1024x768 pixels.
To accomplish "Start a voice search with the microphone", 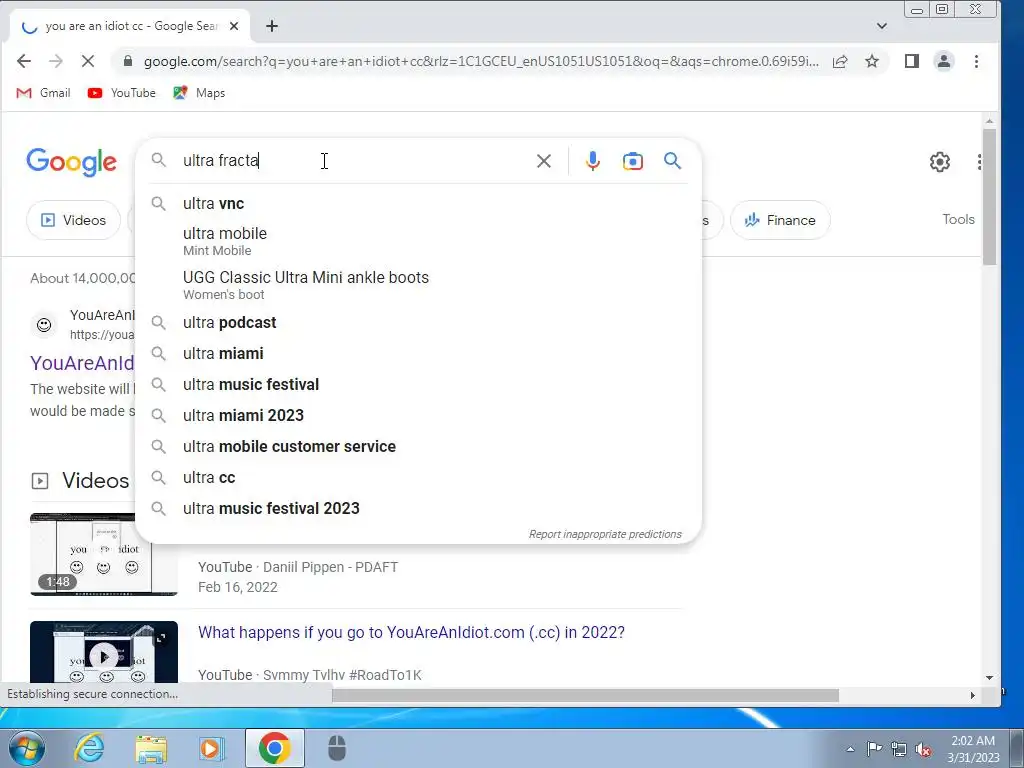I will tap(592, 161).
